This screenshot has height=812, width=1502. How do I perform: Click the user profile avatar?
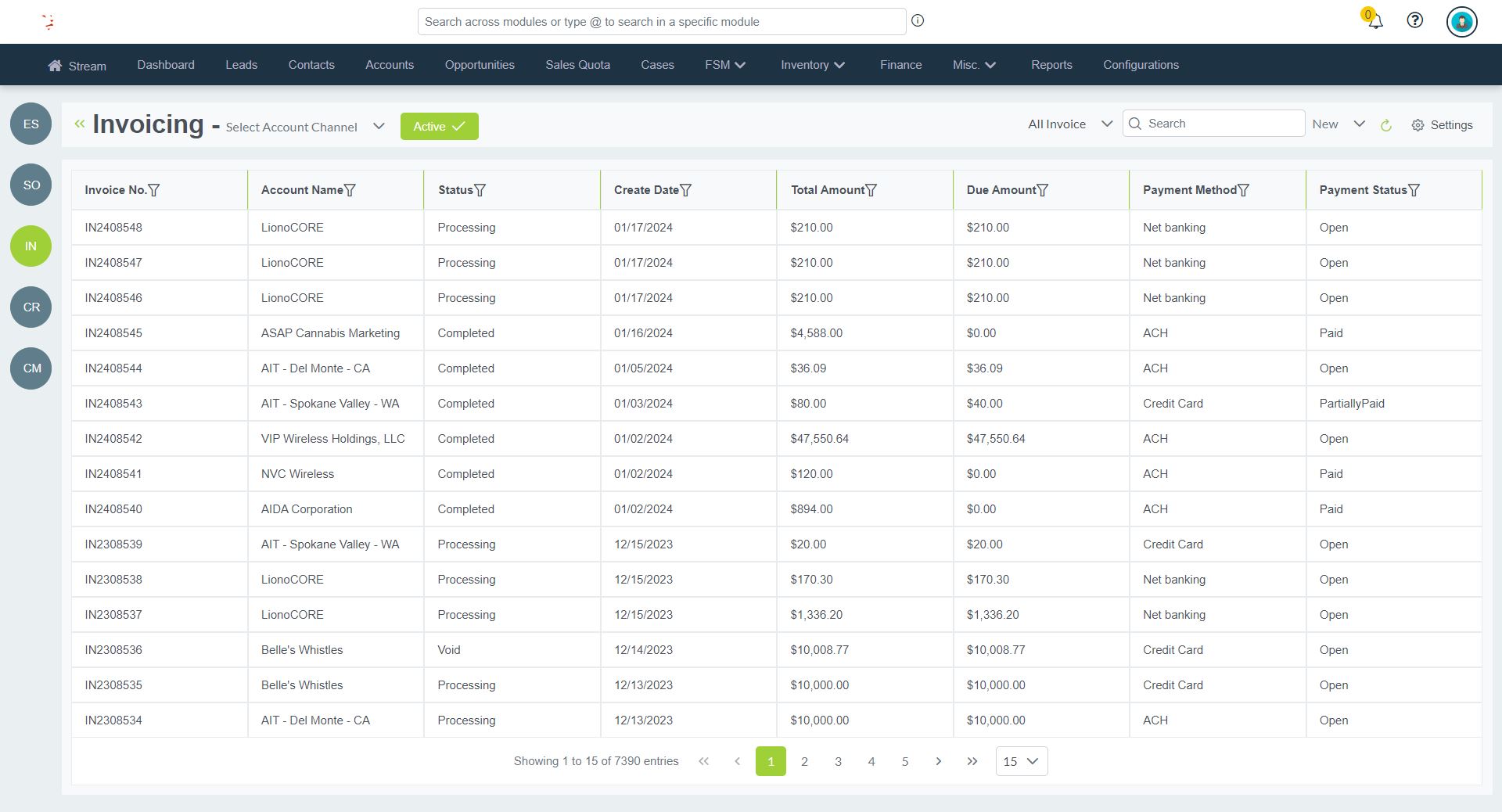(1461, 21)
